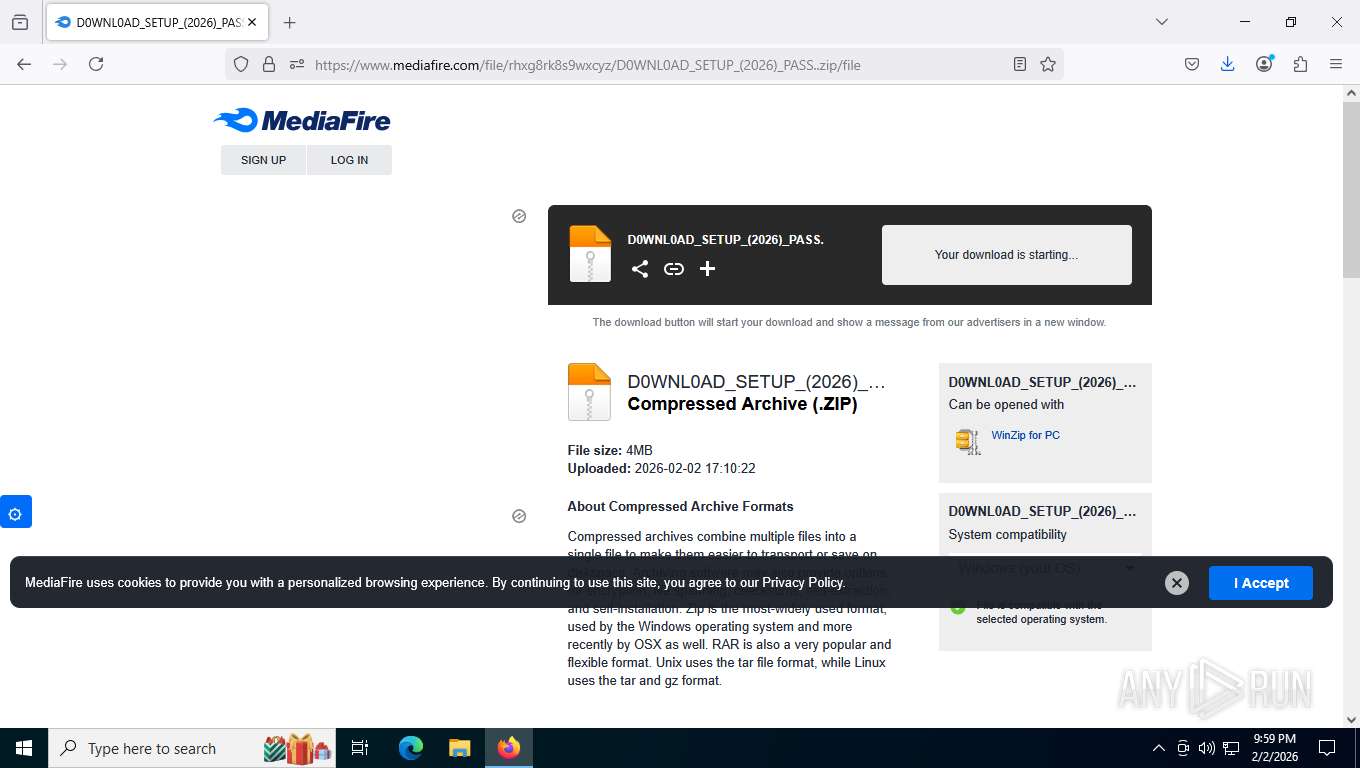Open the Pocket save icon
The width and height of the screenshot is (1360, 768).
(x=1192, y=64)
